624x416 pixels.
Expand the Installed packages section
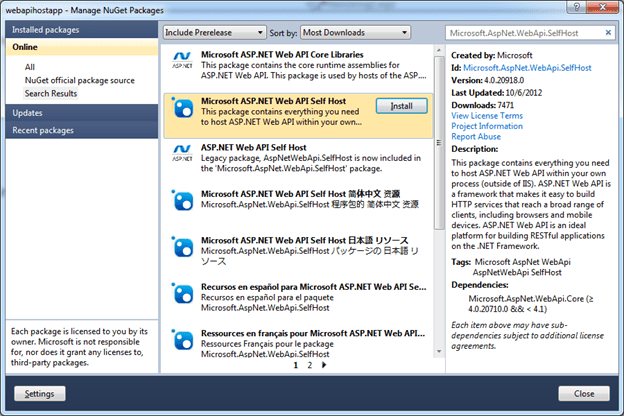click(78, 30)
